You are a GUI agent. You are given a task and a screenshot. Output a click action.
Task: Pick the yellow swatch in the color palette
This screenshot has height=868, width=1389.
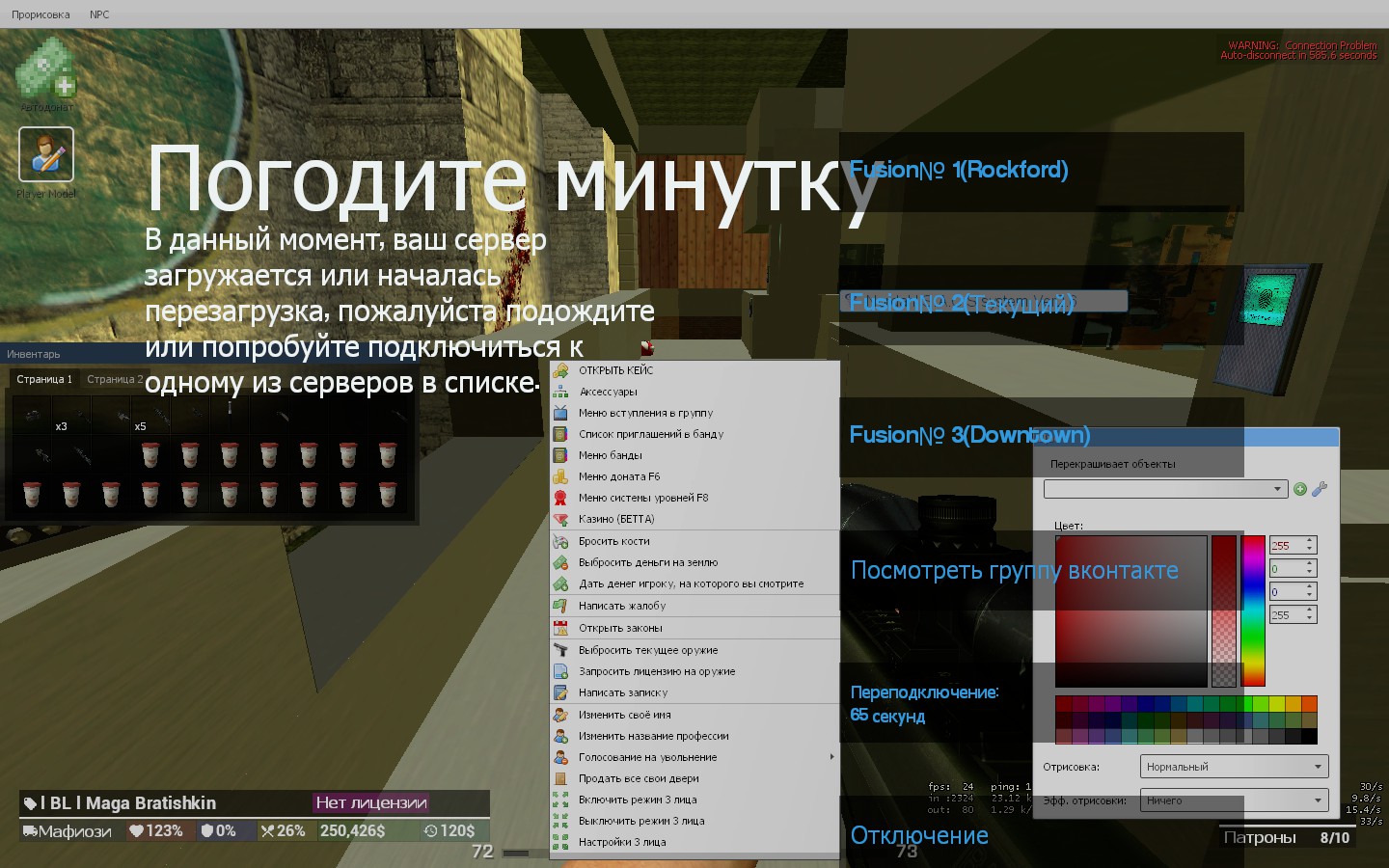click(x=1276, y=704)
